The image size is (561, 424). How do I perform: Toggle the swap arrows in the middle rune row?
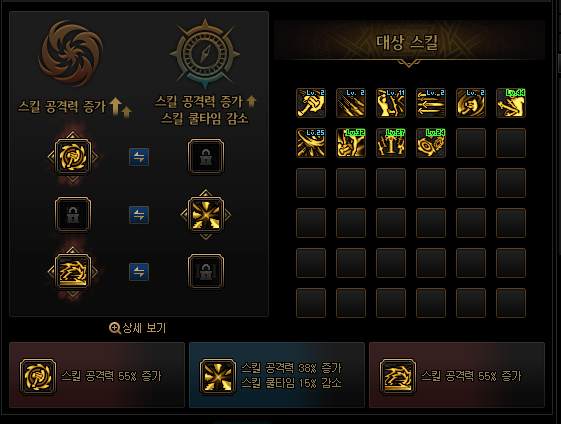(x=139, y=215)
